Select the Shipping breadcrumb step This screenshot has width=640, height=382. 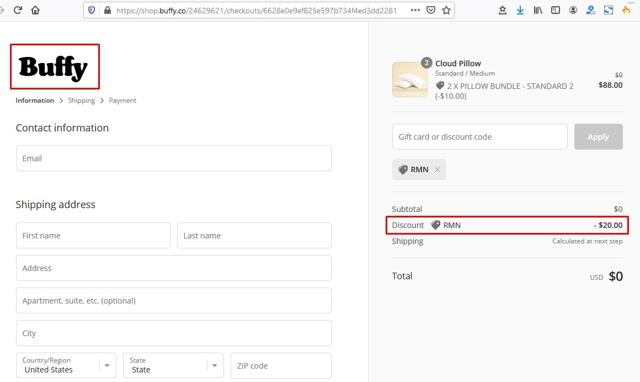click(81, 100)
